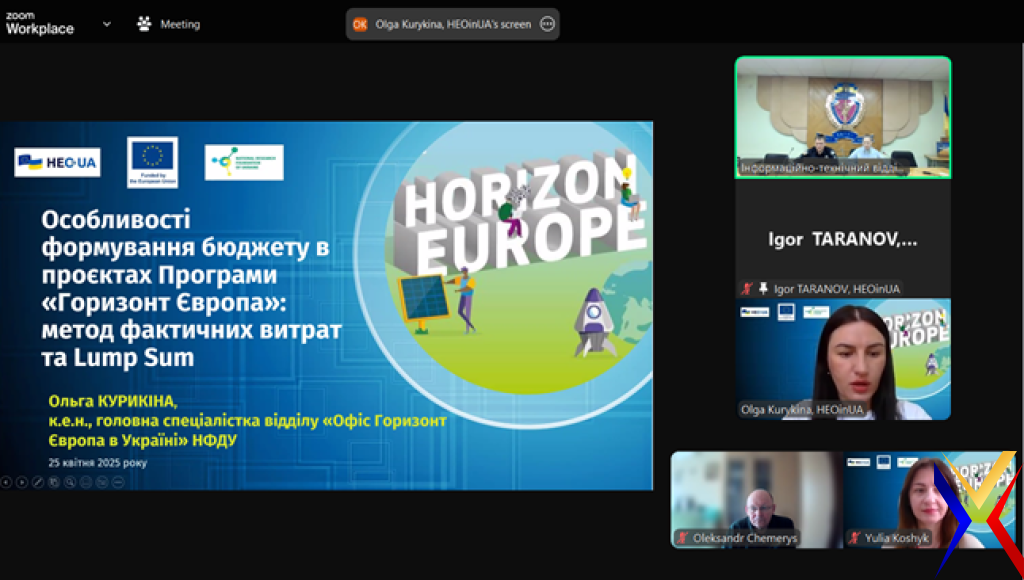Open the see-all-slides grid icon
1024x580 pixels.
[x=54, y=482]
